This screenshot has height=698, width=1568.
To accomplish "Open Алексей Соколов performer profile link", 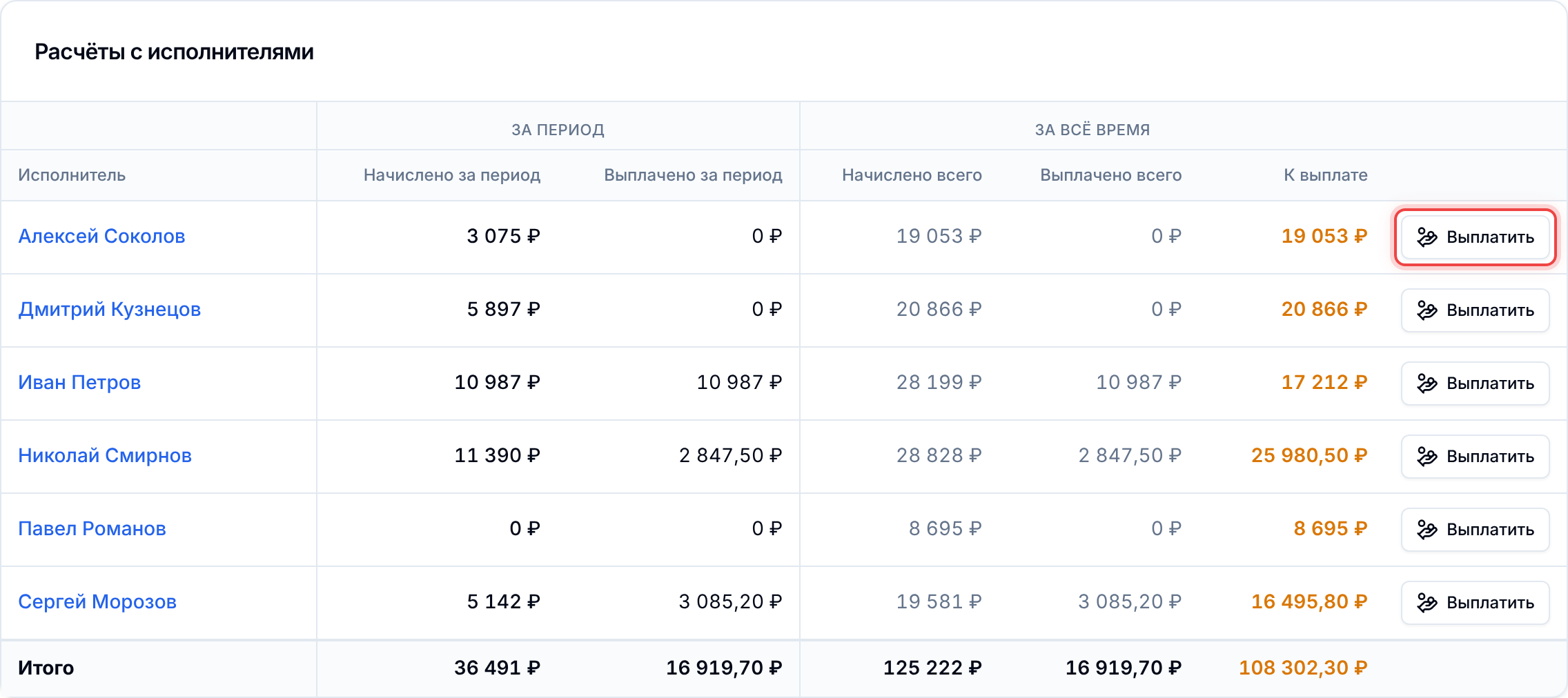I will click(x=101, y=236).
